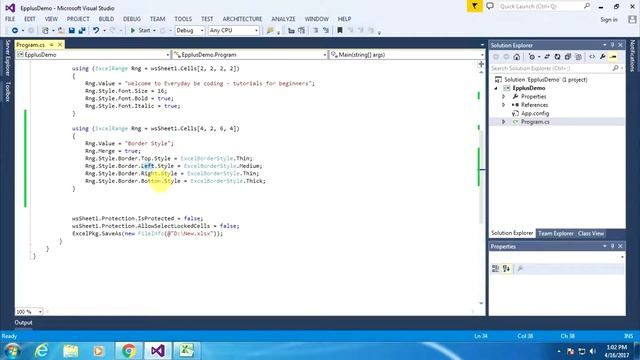Click the Sign in link
This screenshot has width=640, height=360.
click(609, 20)
